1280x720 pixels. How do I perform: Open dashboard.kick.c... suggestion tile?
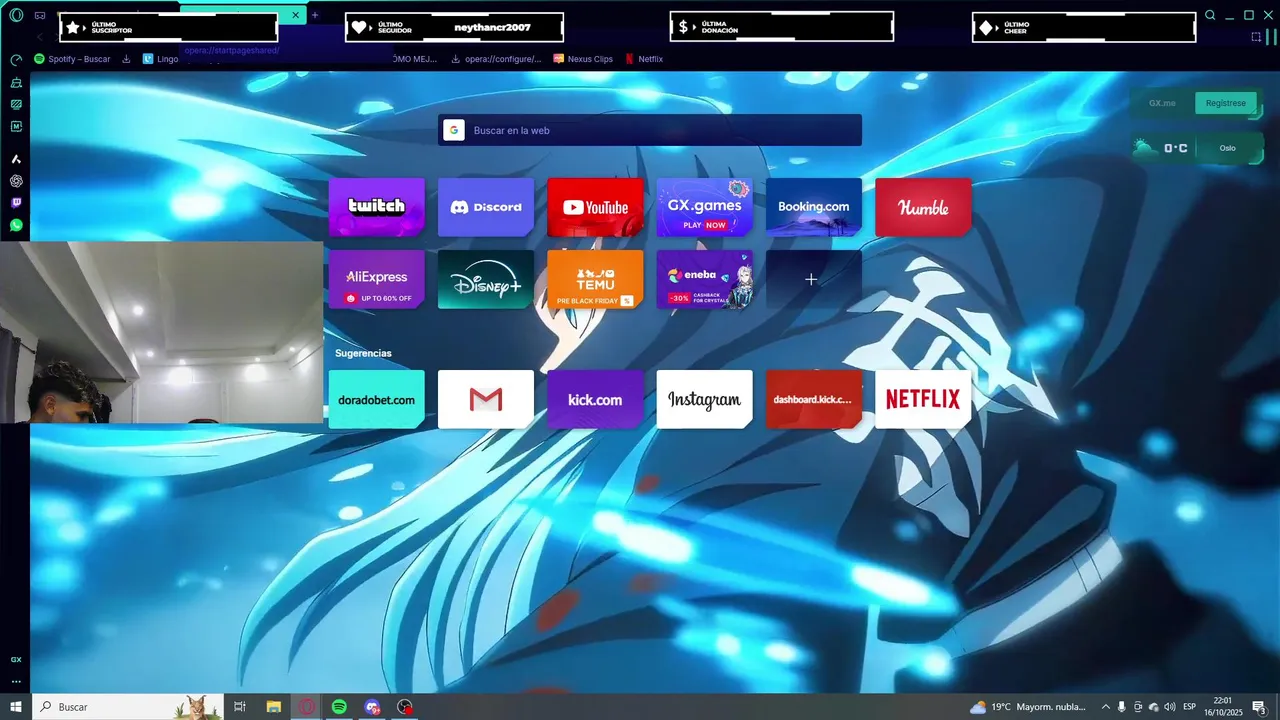tap(814, 399)
